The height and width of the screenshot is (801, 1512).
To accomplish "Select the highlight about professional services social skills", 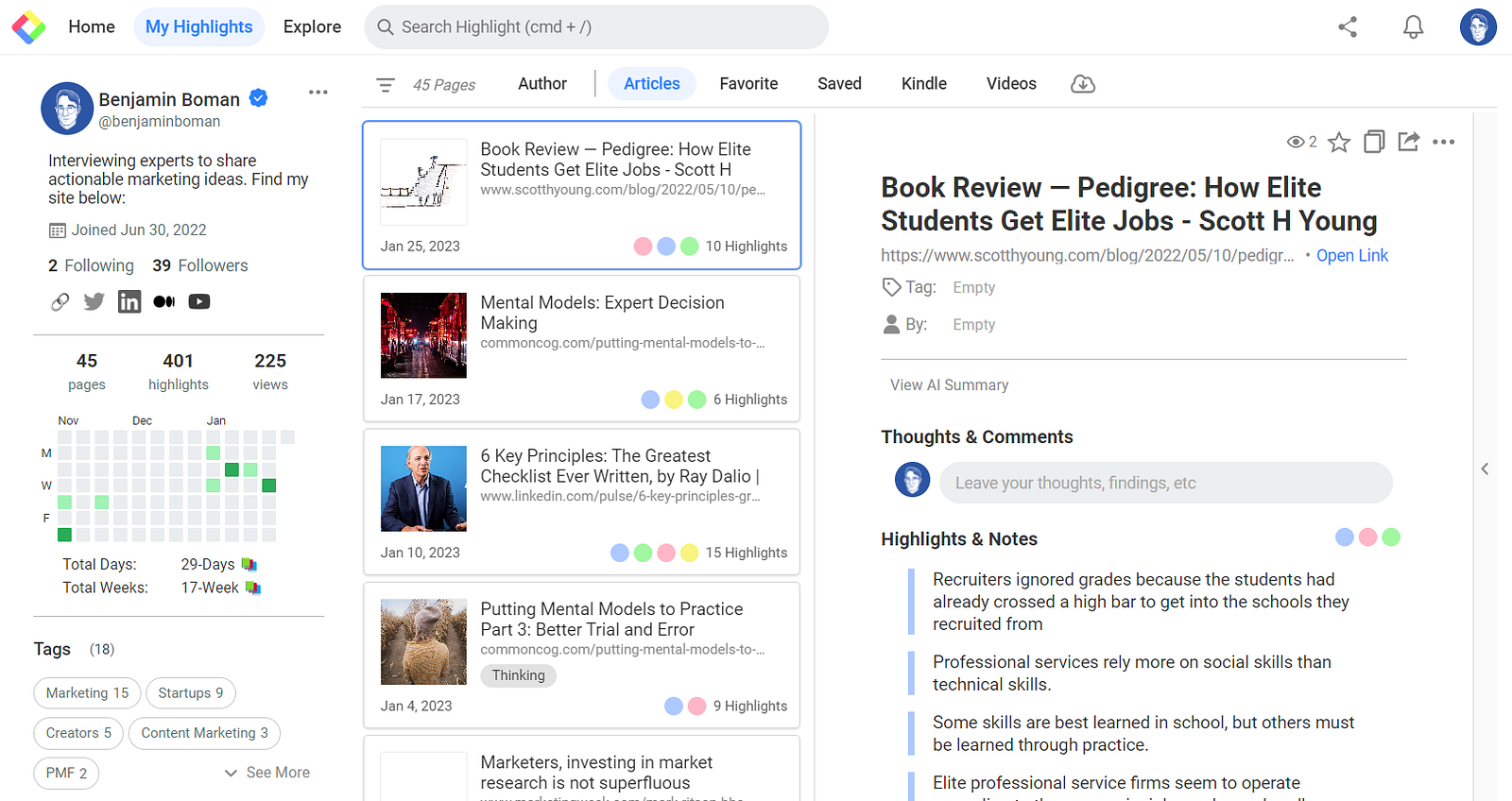I will (1132, 673).
